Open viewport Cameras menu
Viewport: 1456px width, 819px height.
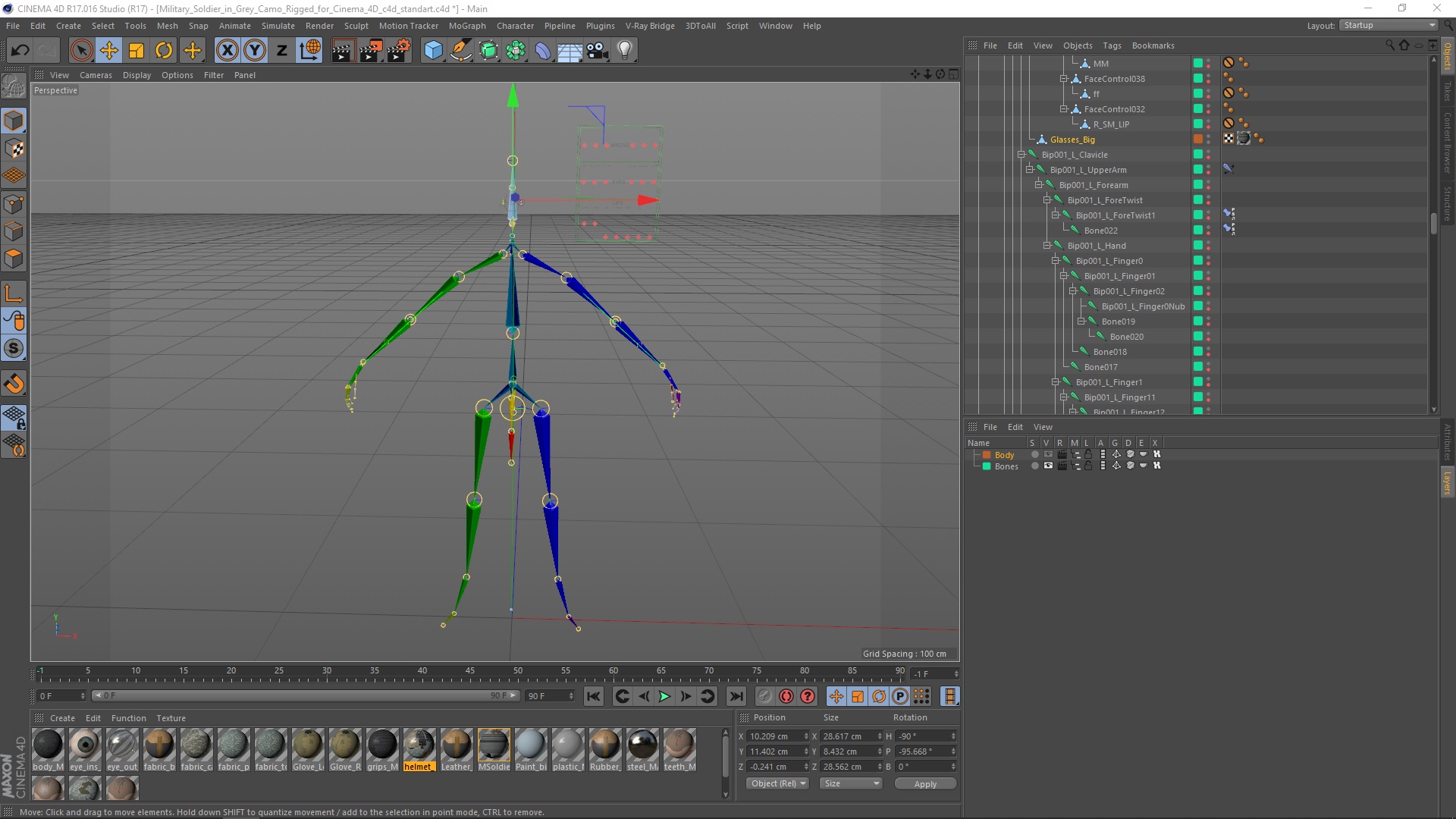(96, 75)
